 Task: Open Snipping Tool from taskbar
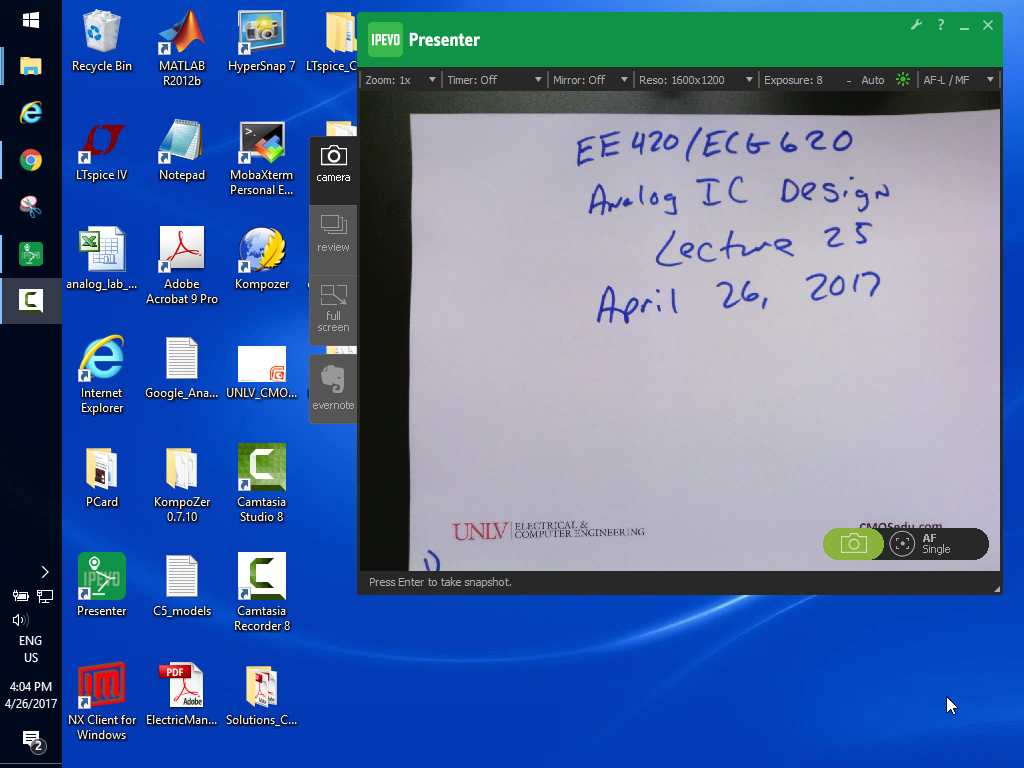point(31,206)
